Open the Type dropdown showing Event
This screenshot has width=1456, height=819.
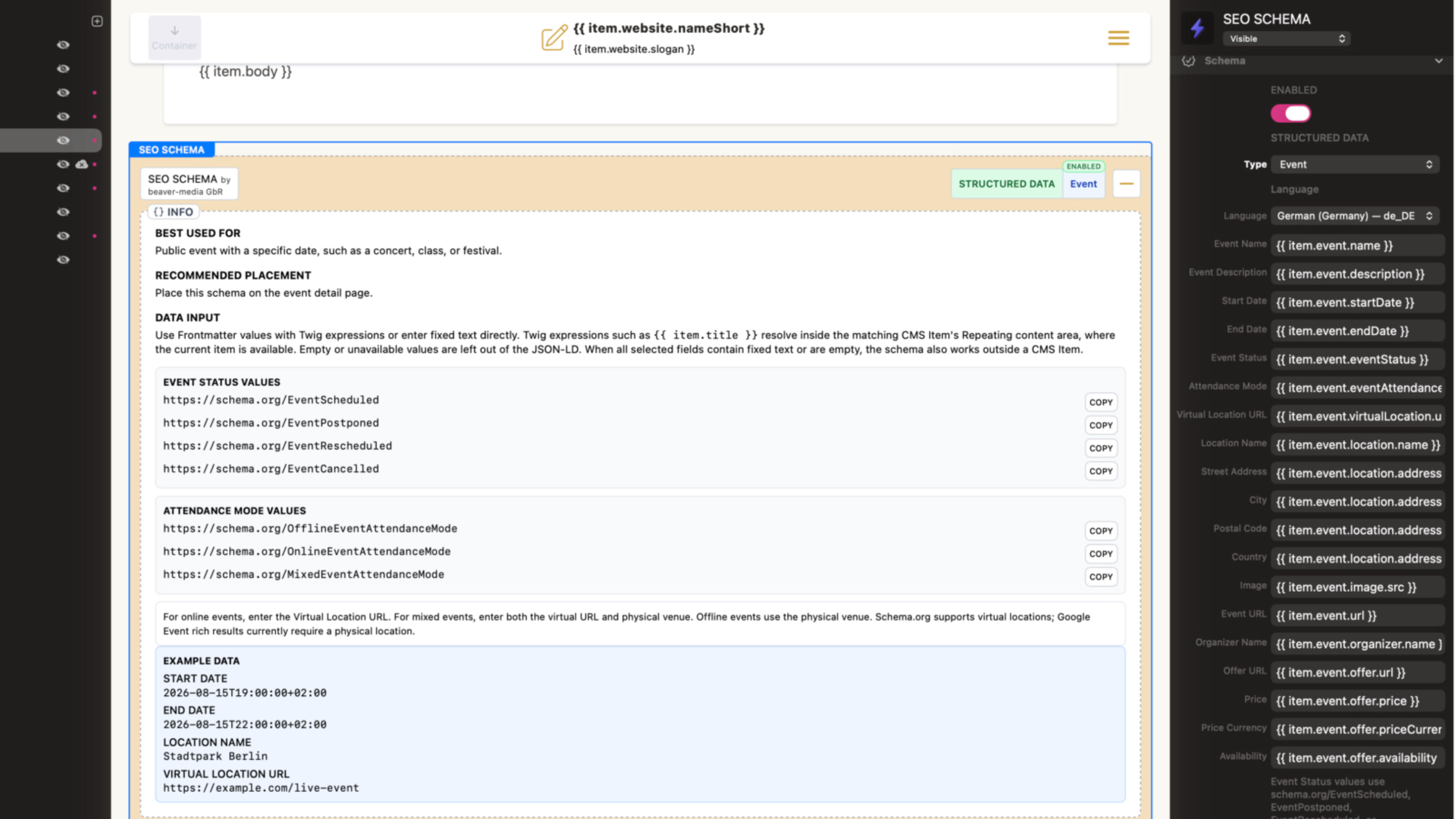pyautogui.click(x=1355, y=165)
